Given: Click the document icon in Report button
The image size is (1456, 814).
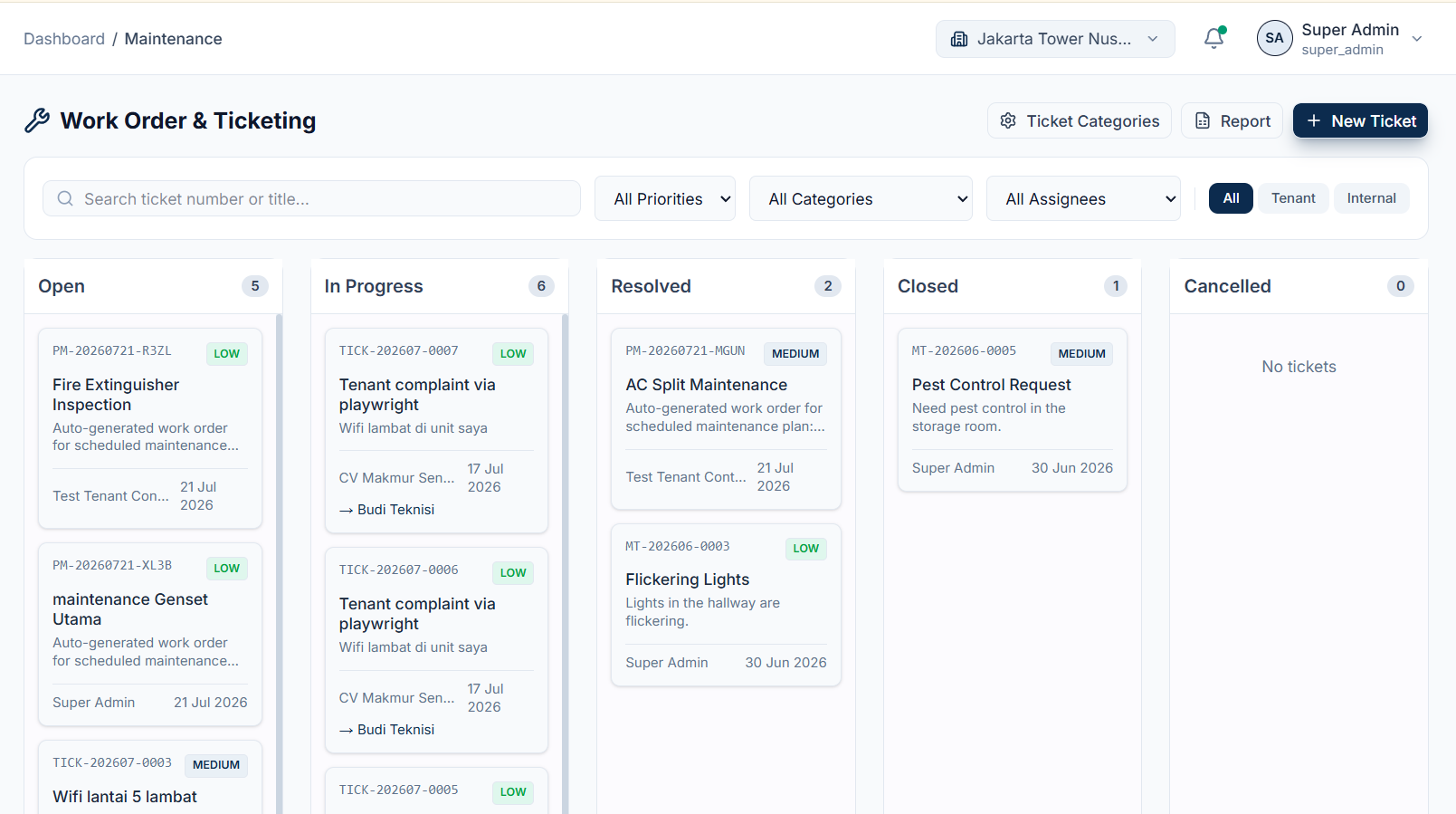Looking at the screenshot, I should [x=1203, y=120].
